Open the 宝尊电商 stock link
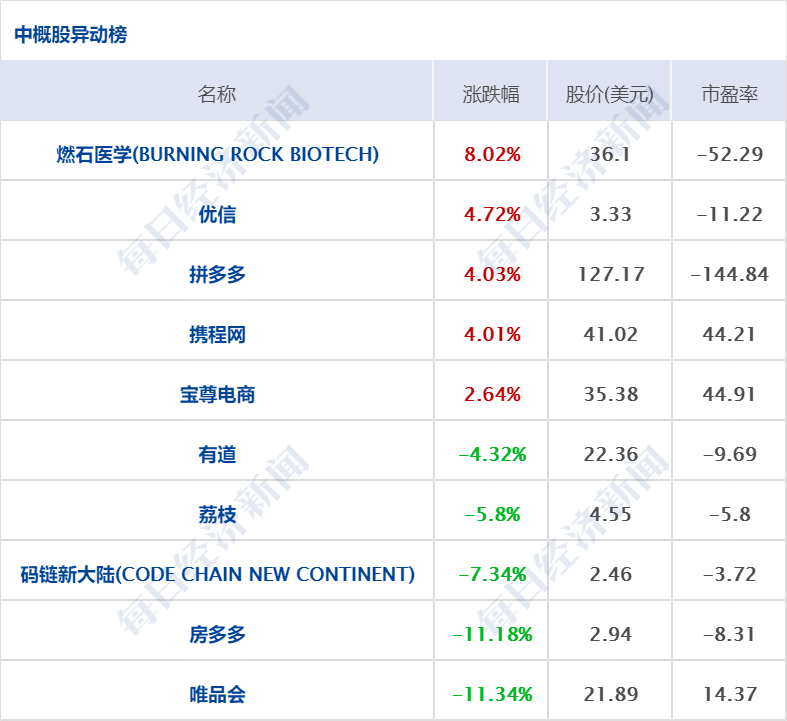Viewport: 787px width, 721px height. tap(217, 394)
